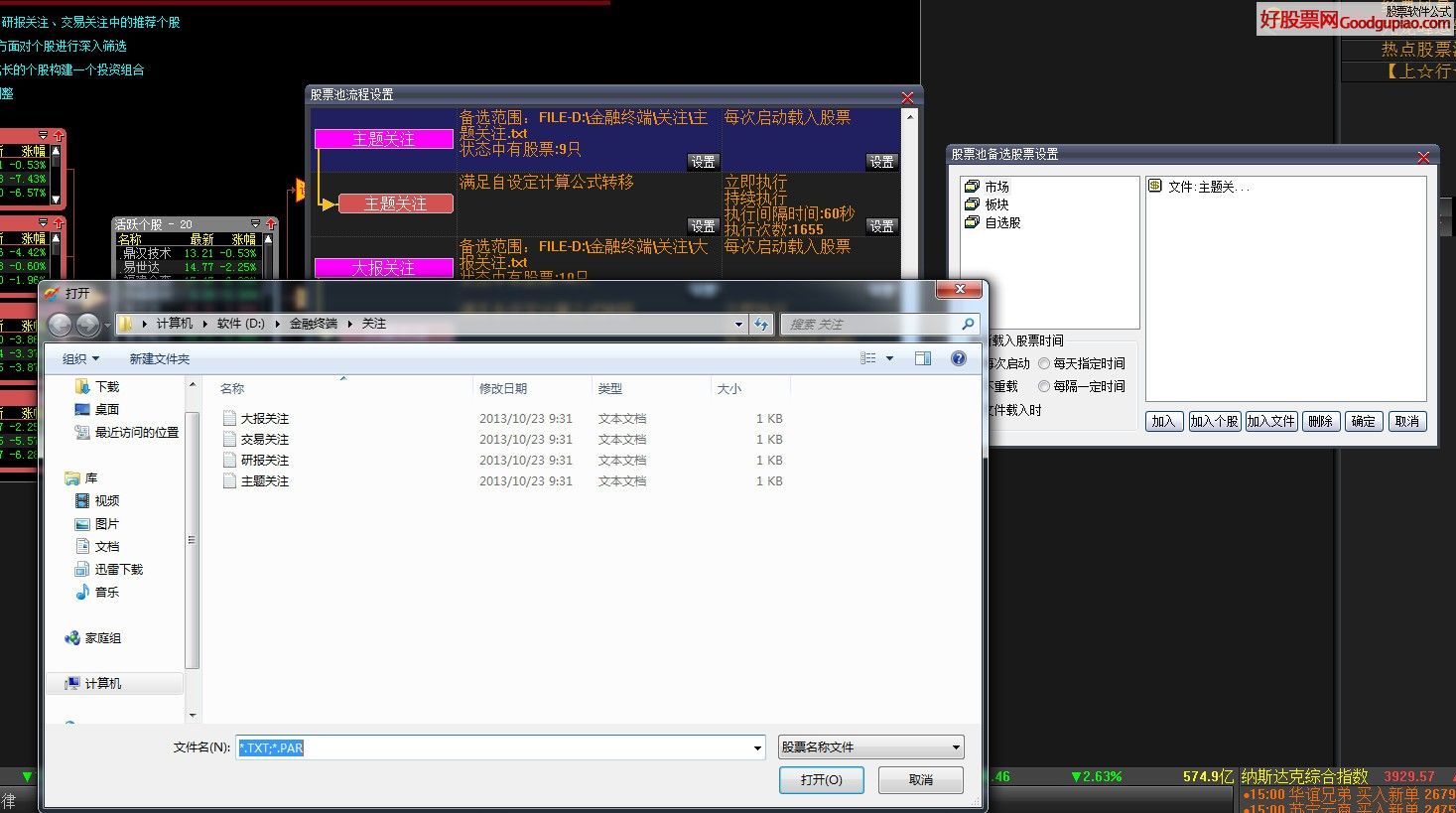The width and height of the screenshot is (1456, 813).
Task: Open 家庭组 in navigation pane
Action: click(x=93, y=638)
